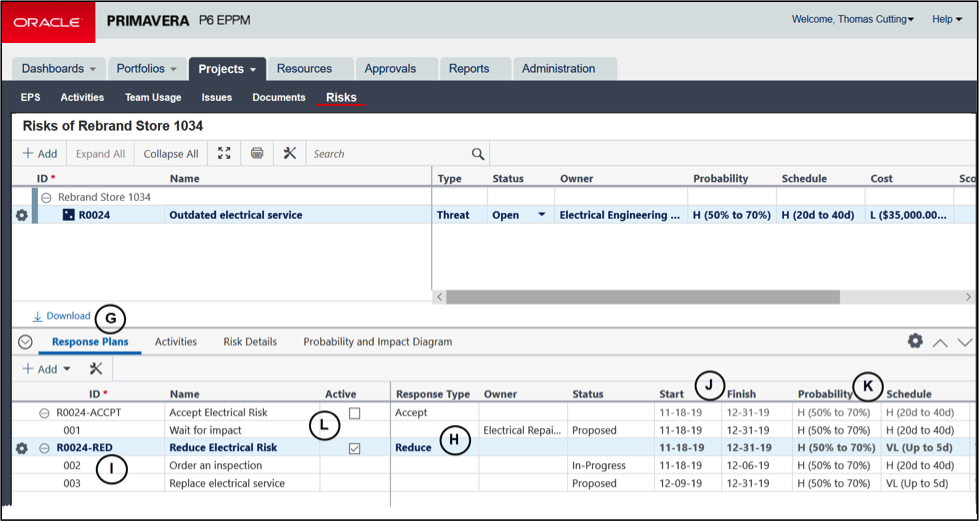
Task: Open gear menu for R0024-RED row
Action: 22,448
